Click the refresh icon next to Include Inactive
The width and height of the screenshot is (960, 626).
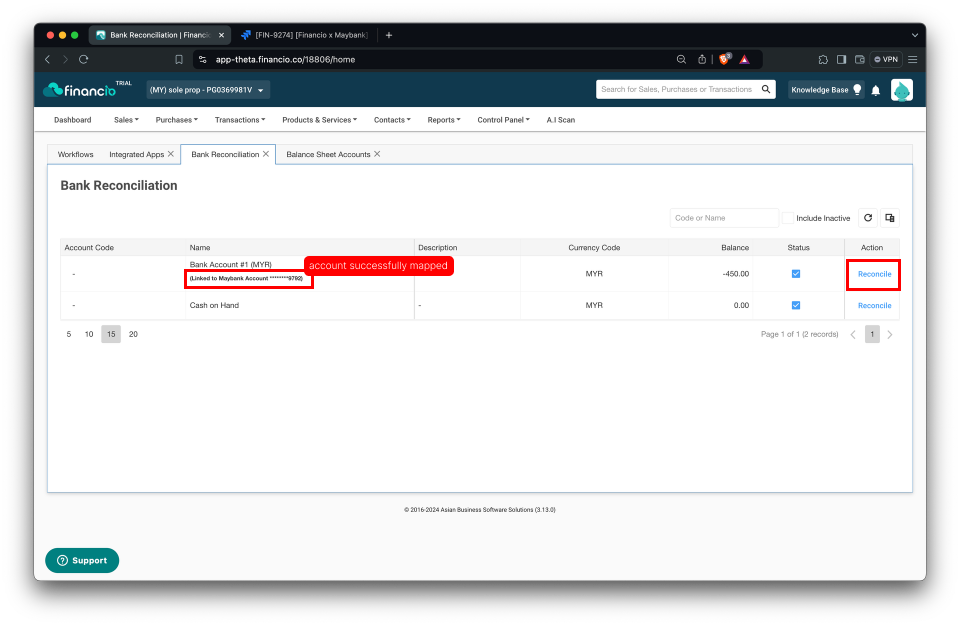[x=868, y=218]
